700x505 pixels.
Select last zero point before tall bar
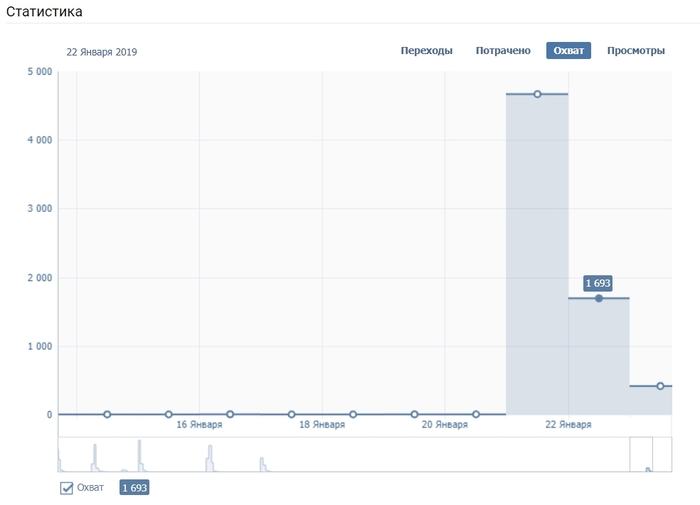476,414
